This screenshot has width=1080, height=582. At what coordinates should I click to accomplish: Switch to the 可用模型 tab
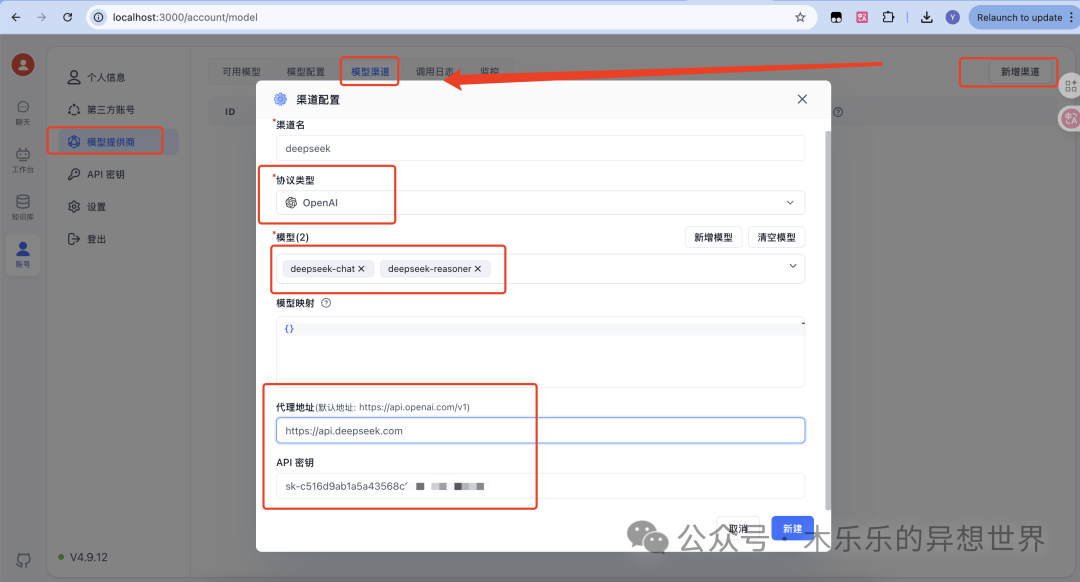tap(241, 72)
